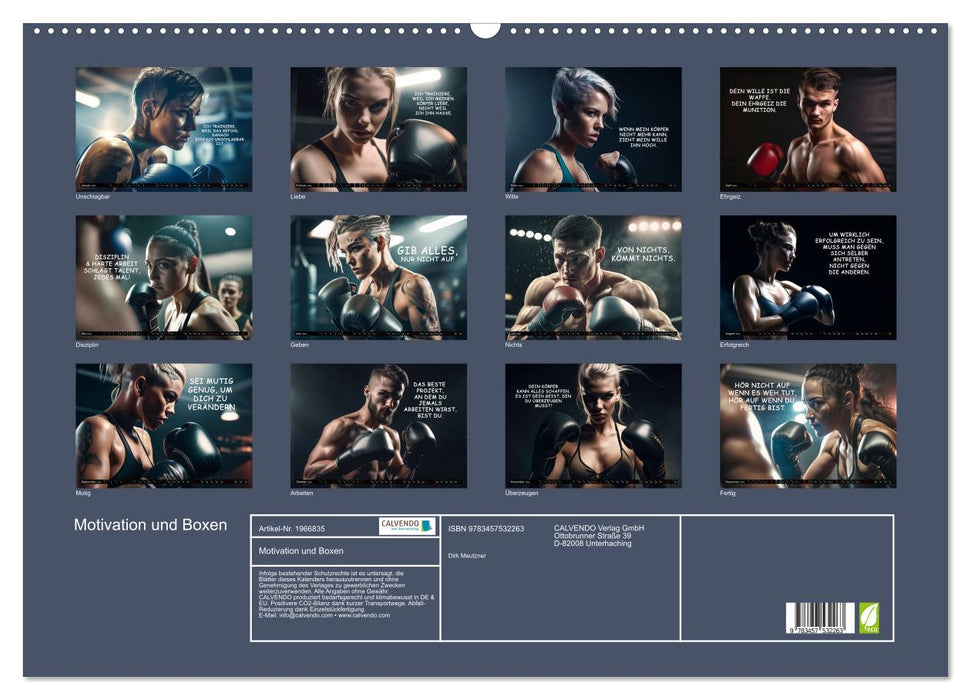Open the 'Unschlagbar' boxer image
Viewport: 971px width, 700px height.
164,129
